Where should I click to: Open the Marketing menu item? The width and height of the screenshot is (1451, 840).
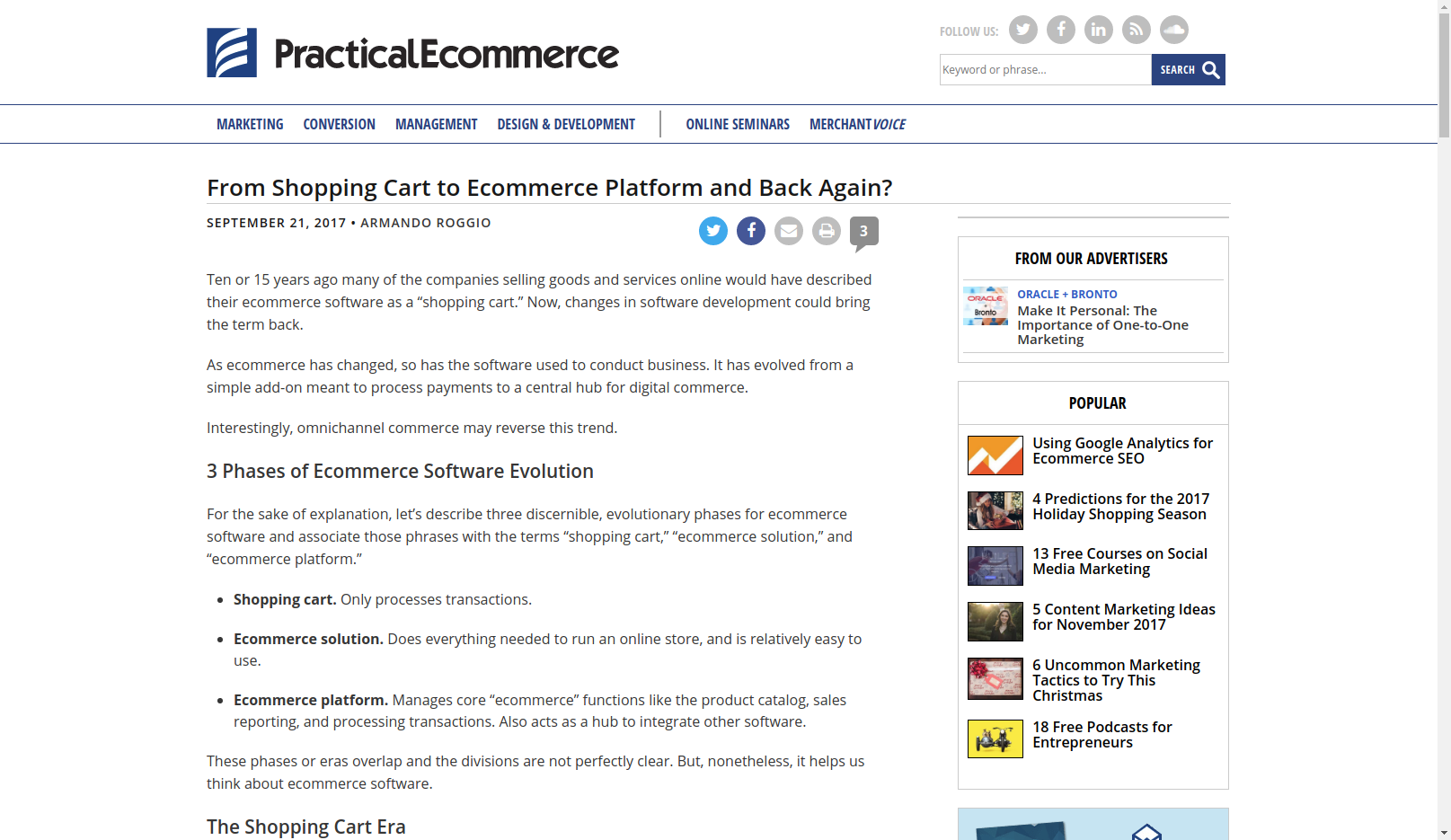click(x=250, y=124)
